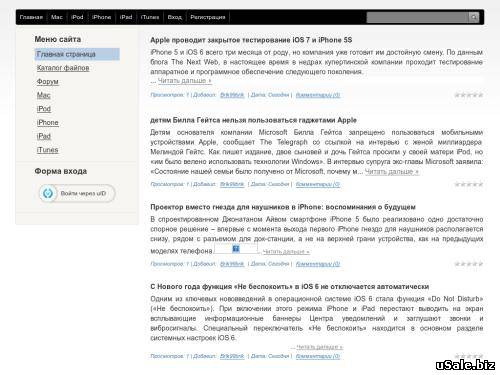The height and width of the screenshot is (375, 500).
Task: Open article about iOS 7 testing
Action: pyautogui.click(x=251, y=40)
